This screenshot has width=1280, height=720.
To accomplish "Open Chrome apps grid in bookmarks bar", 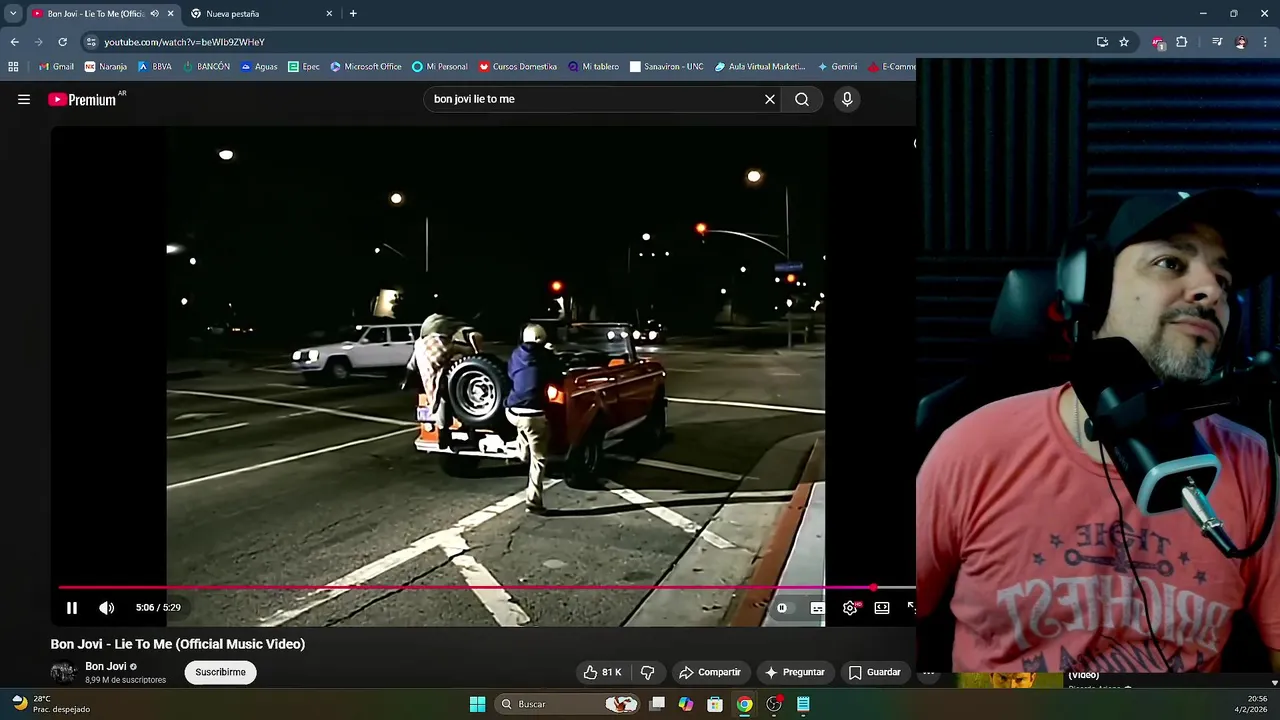I will (13, 67).
